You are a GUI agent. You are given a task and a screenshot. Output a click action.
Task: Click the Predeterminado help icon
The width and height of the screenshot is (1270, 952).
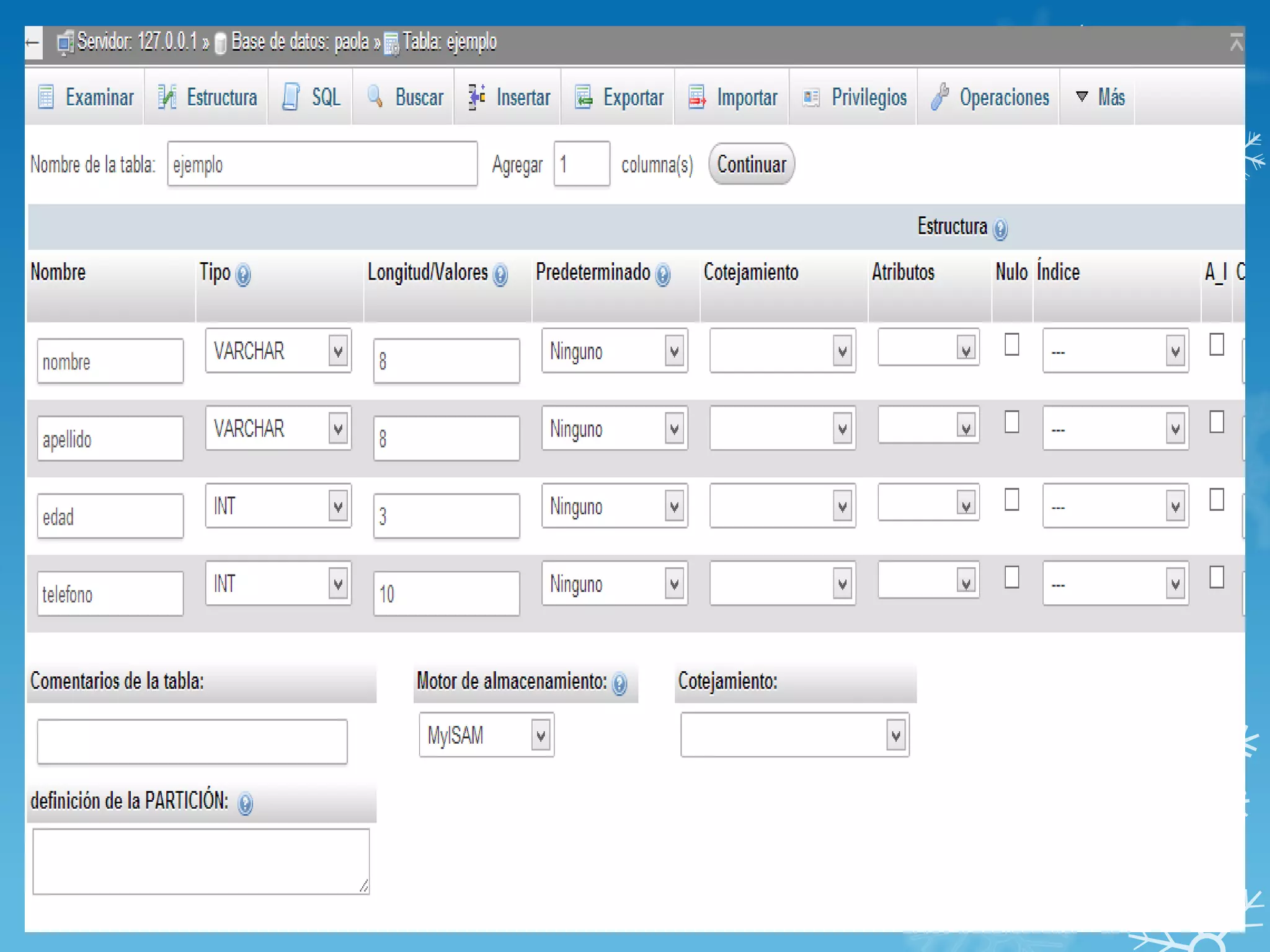[662, 275]
